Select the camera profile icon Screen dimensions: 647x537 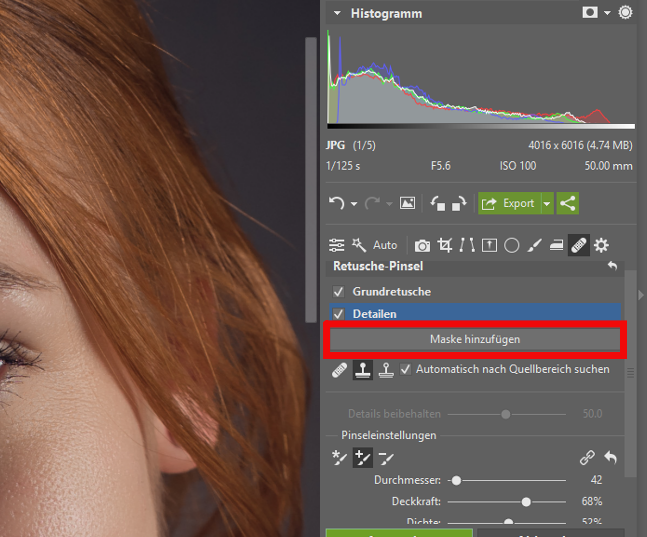[x=422, y=246]
